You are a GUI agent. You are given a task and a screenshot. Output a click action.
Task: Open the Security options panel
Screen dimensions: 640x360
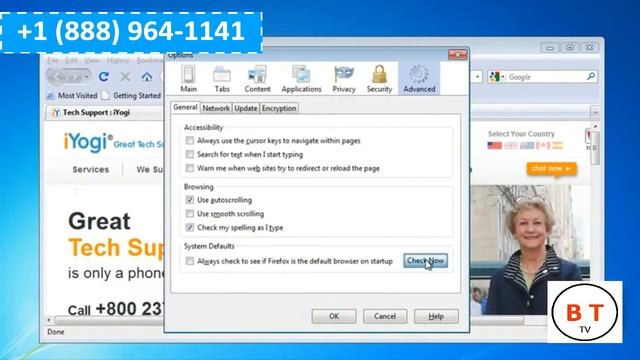379,79
